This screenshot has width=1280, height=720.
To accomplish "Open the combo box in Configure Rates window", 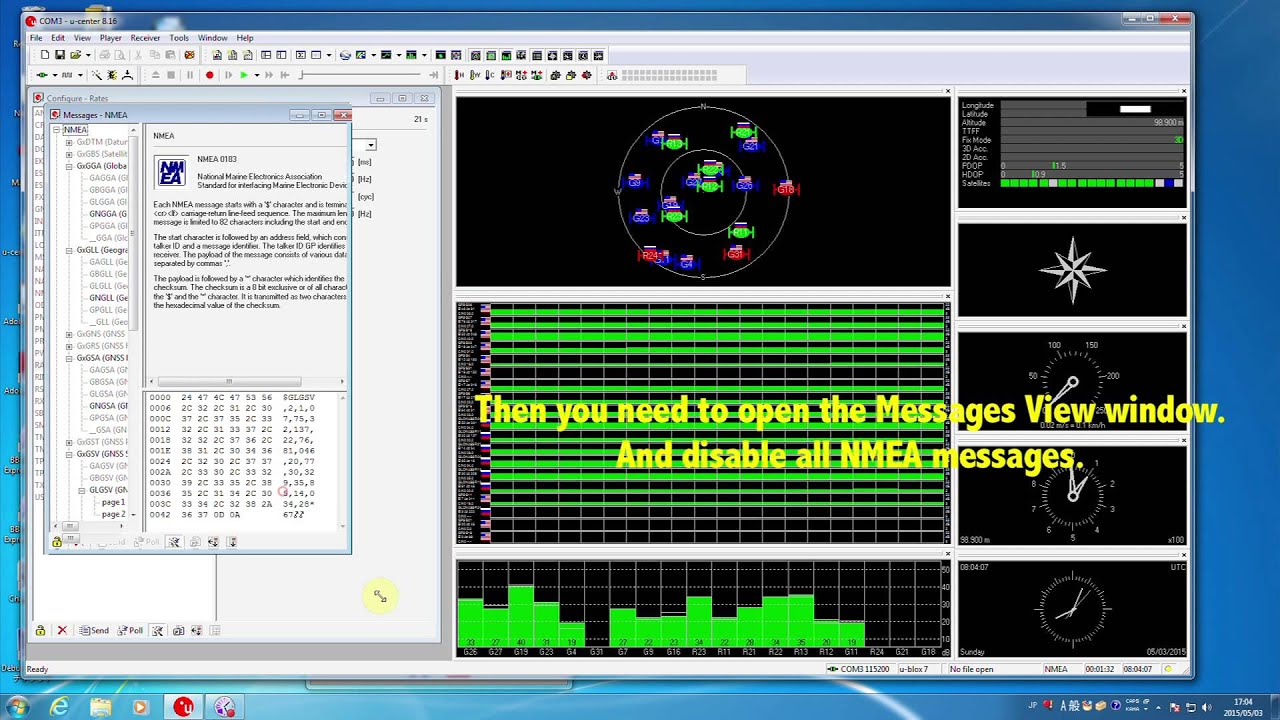I will click(370, 145).
